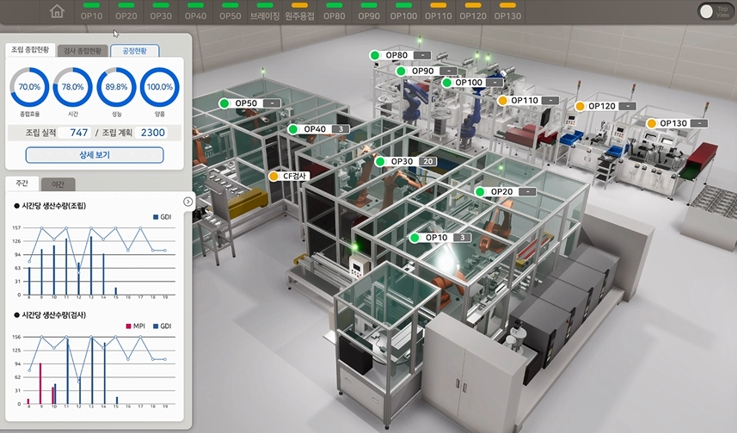
Task: Select 원주용접 in the top status bar
Action: coord(299,14)
